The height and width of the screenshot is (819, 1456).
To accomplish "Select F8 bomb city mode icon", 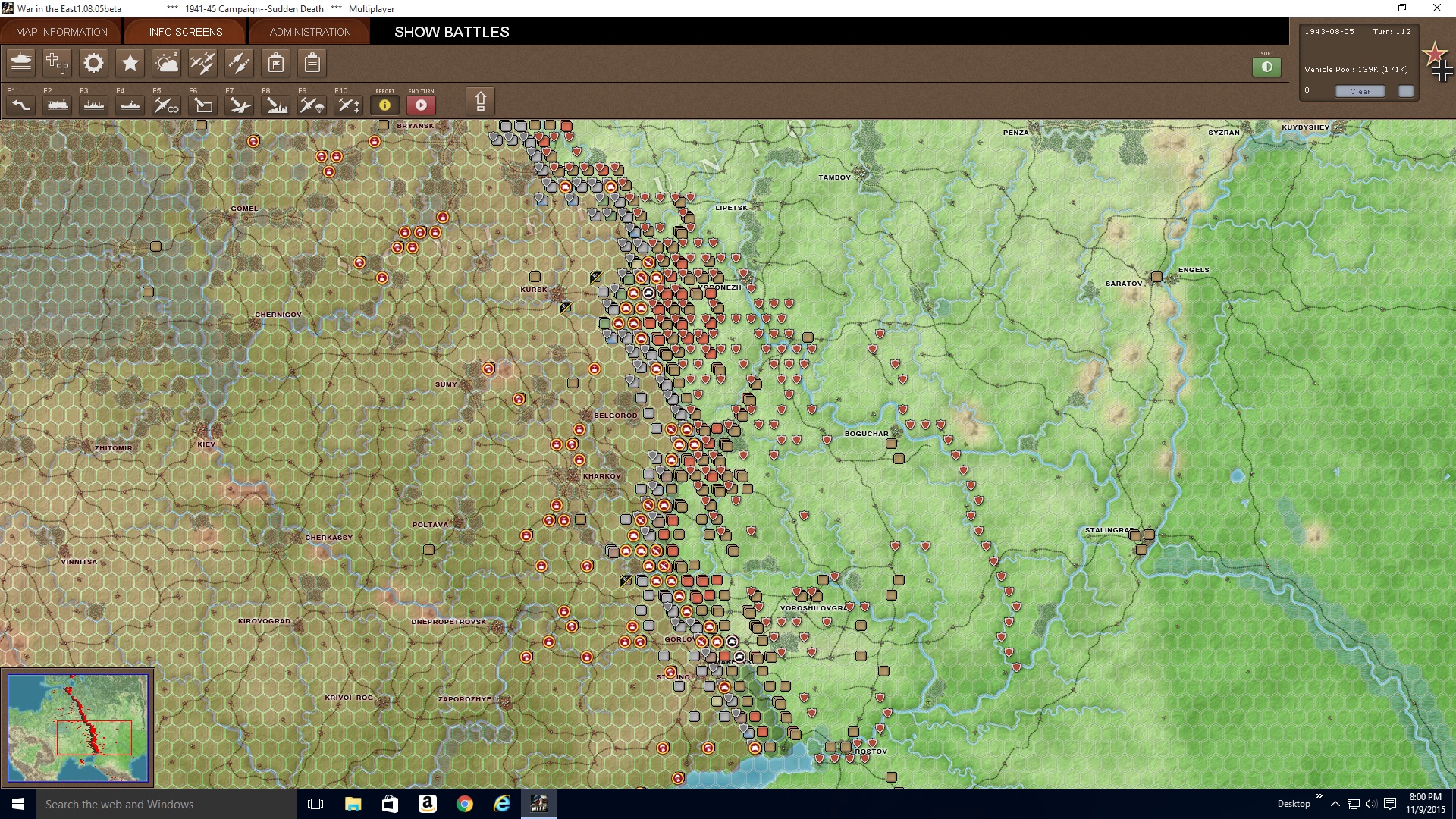I will tap(276, 105).
